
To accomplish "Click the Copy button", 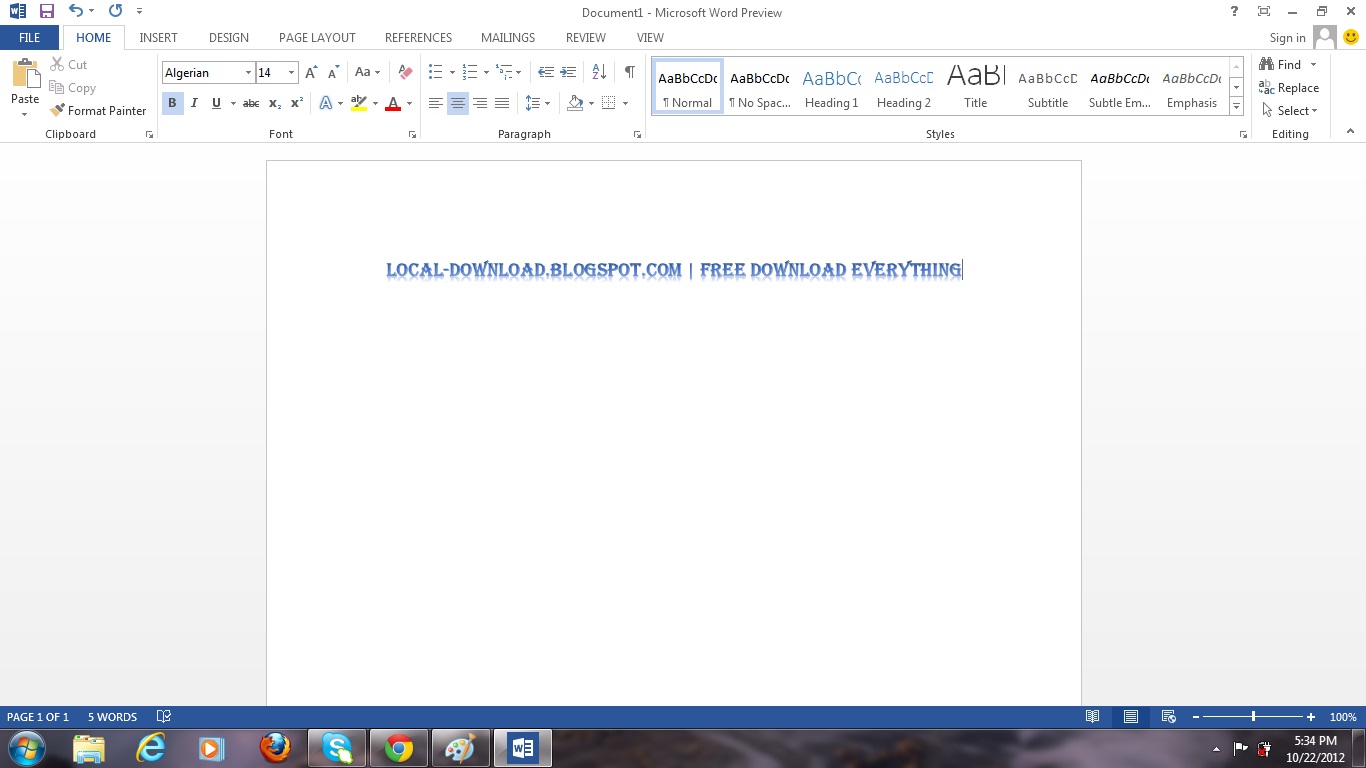I will point(73,88).
